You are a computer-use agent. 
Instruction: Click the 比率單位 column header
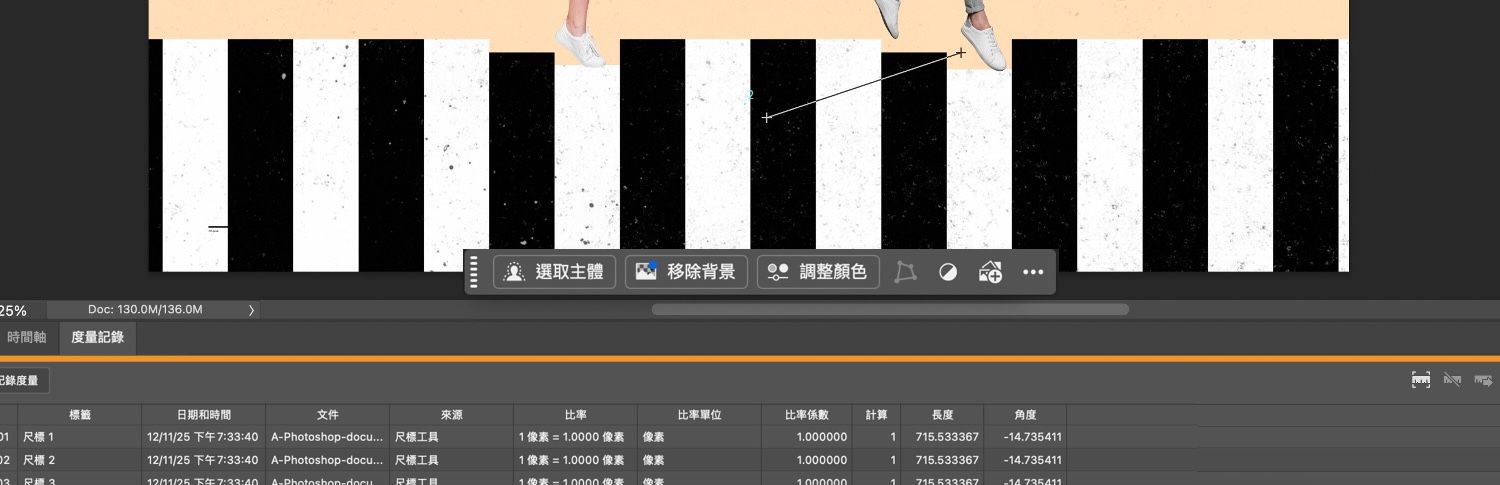coord(699,415)
